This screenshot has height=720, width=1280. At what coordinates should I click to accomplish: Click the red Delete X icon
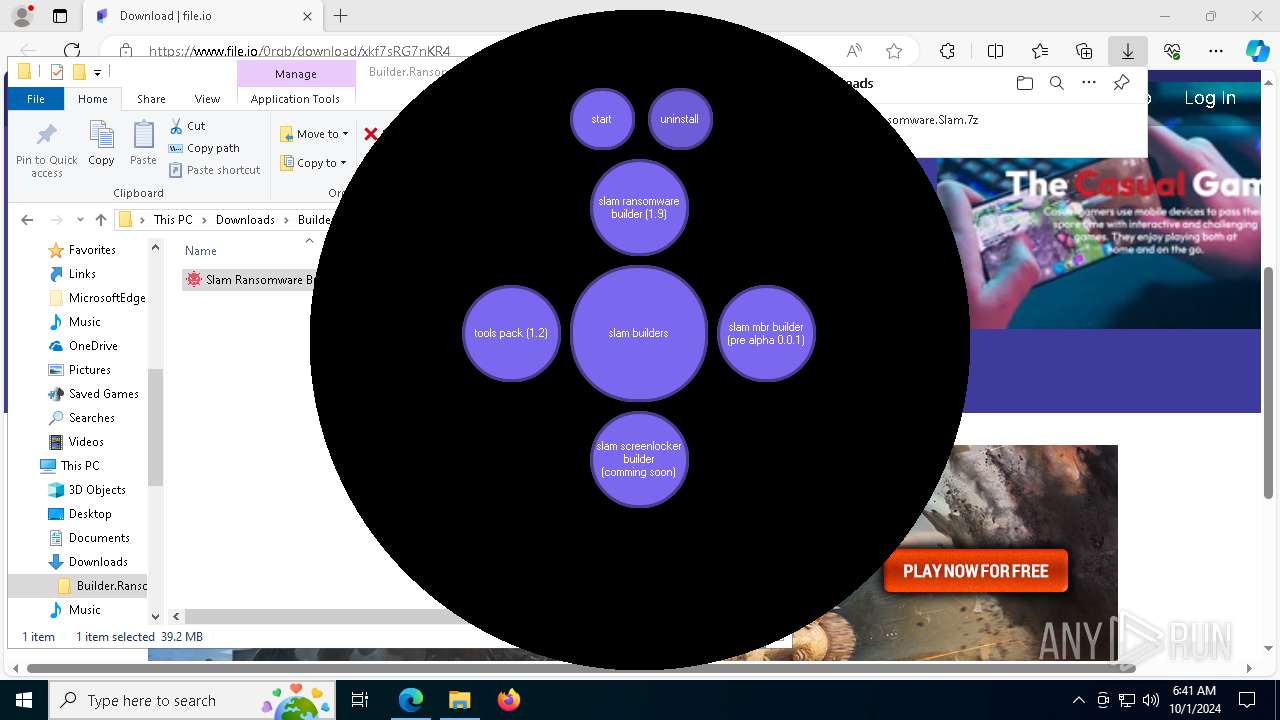(x=371, y=134)
